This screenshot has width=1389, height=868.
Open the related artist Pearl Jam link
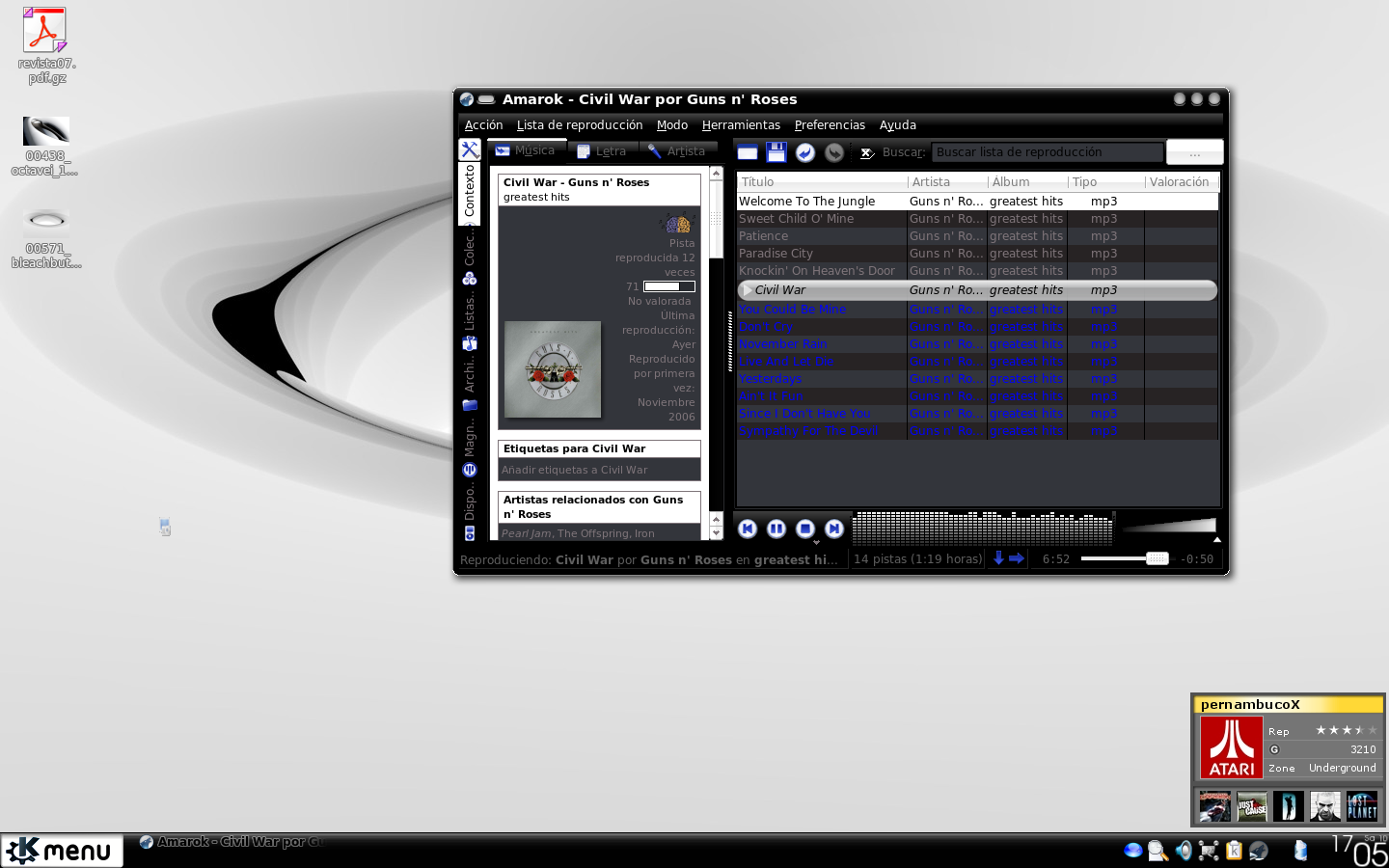[527, 533]
